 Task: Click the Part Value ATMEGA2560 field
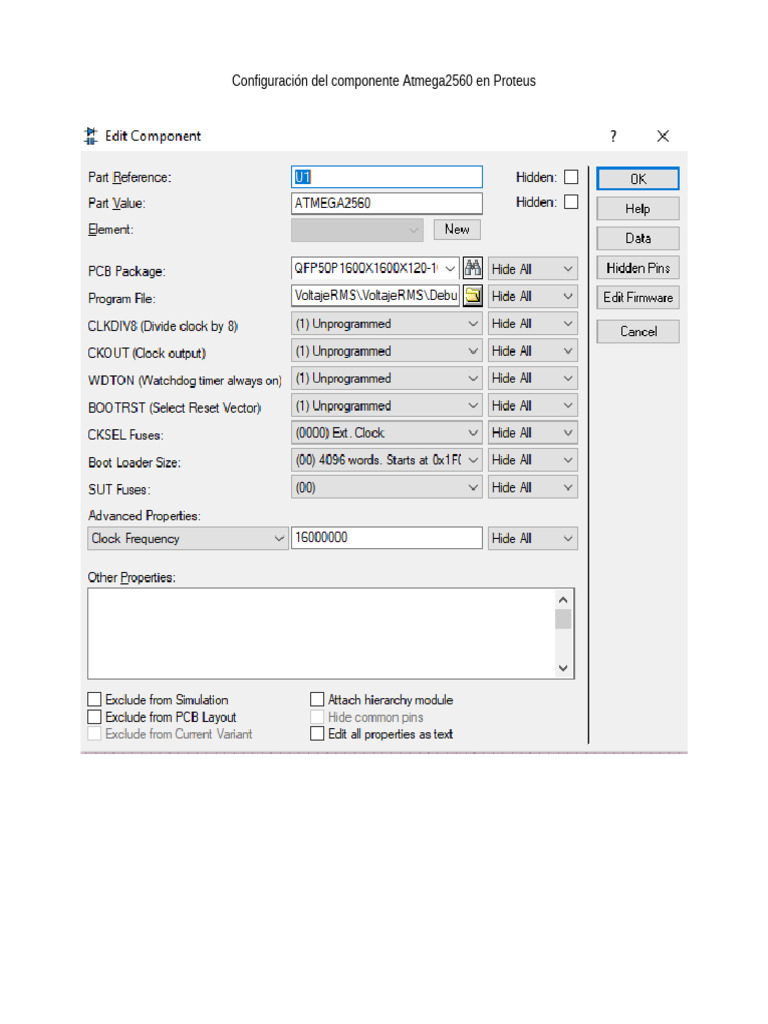[387, 203]
